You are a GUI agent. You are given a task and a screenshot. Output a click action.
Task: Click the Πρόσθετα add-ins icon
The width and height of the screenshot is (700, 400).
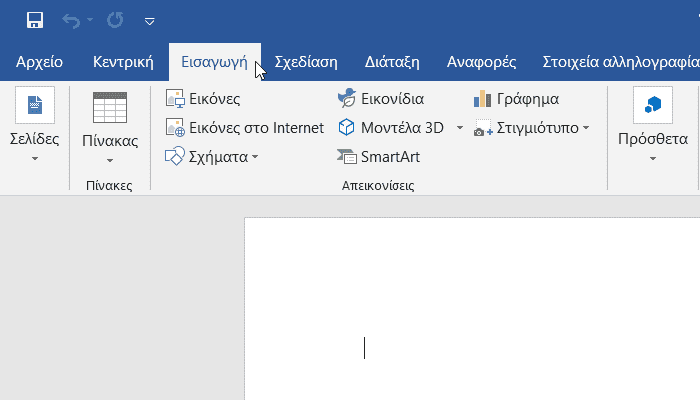point(653,105)
